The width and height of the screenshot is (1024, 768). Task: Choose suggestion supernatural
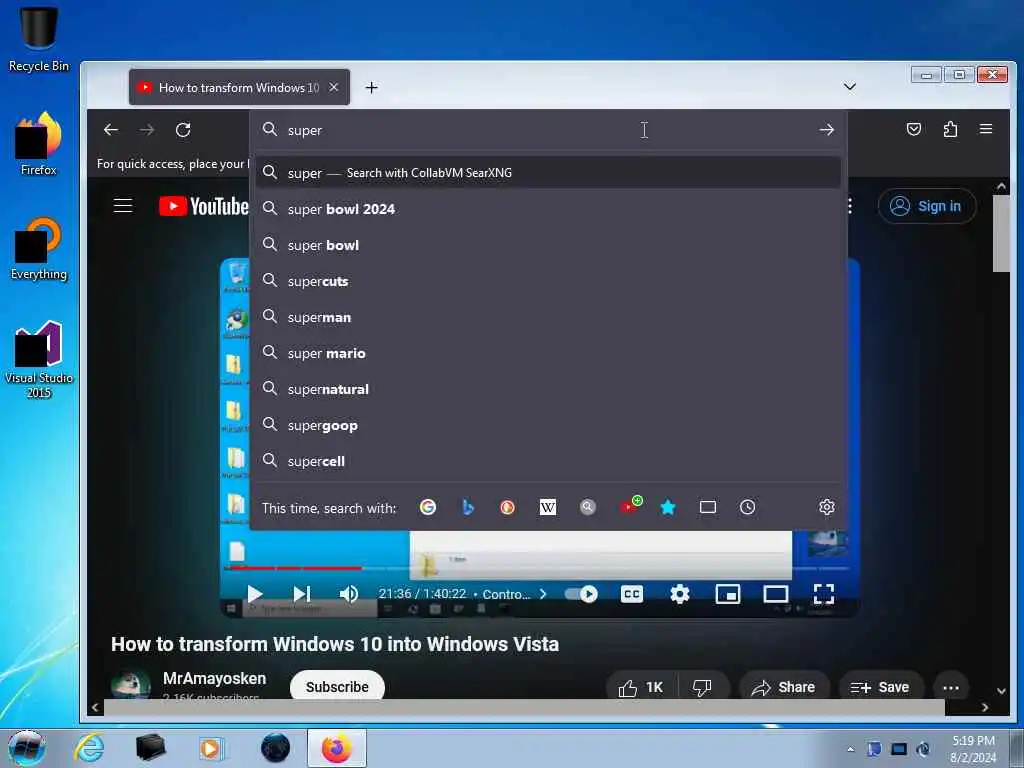(x=548, y=389)
